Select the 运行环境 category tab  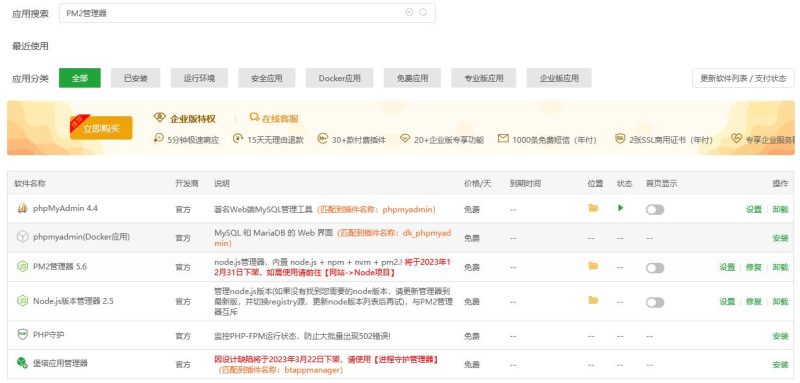click(199, 78)
